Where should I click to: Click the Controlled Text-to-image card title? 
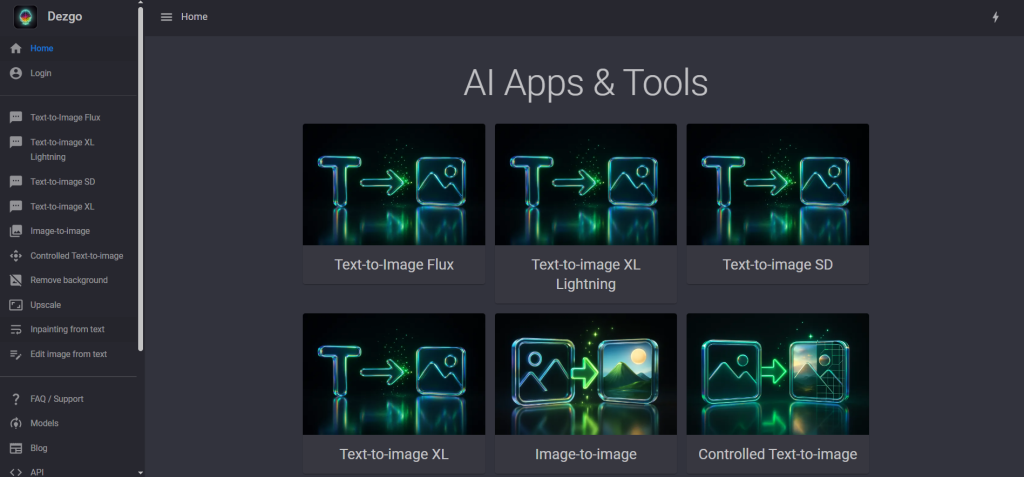778,454
